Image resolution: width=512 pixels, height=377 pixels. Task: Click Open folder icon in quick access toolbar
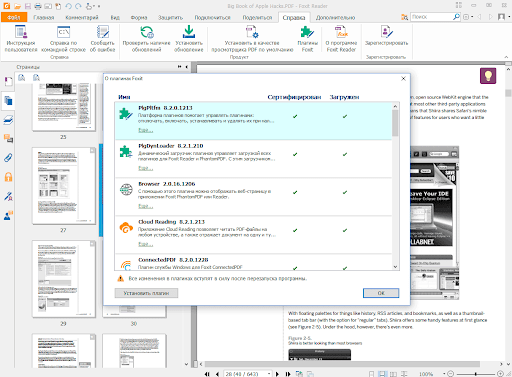click(x=17, y=6)
